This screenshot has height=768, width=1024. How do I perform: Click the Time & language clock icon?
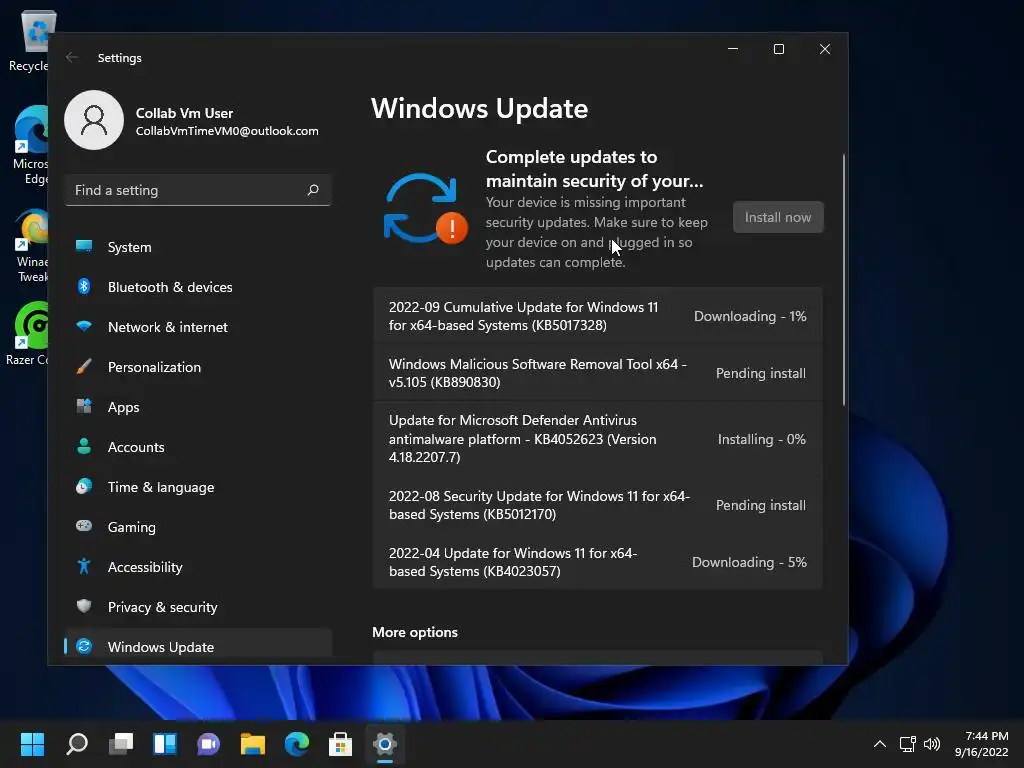click(x=84, y=486)
